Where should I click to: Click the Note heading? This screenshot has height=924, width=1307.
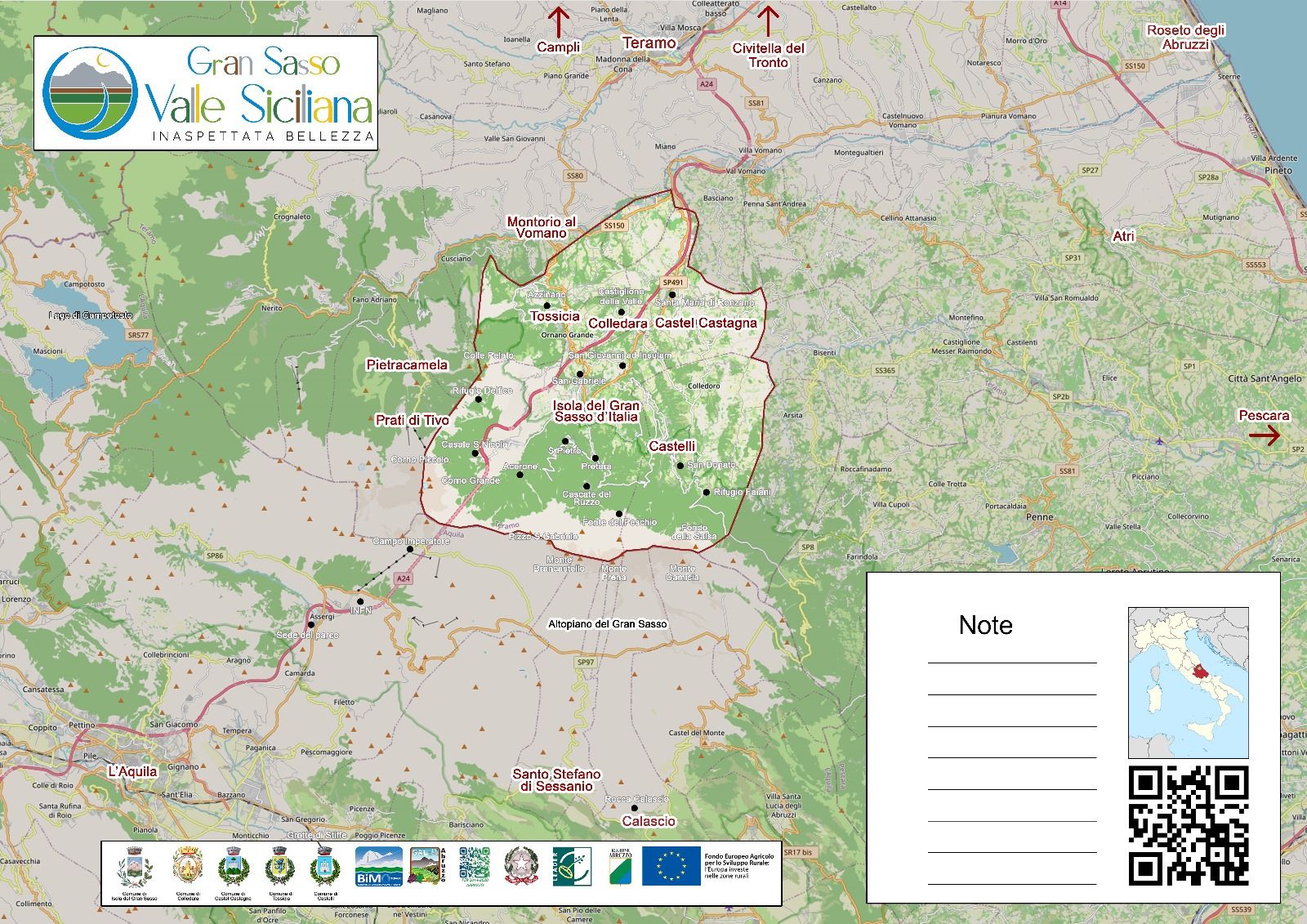point(985,625)
